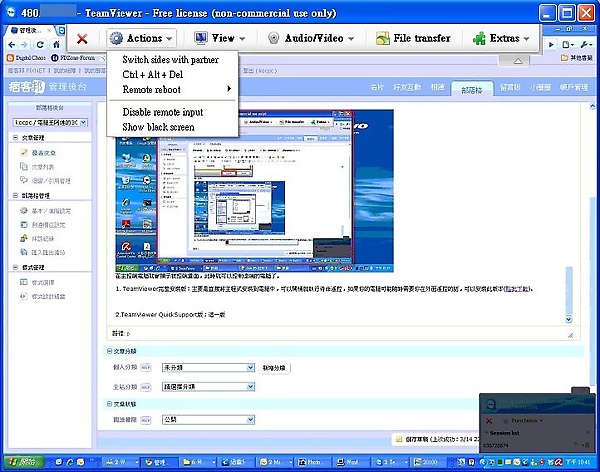Click the痞客邦 logo in header
This screenshot has width=600, height=472.
tap(27, 87)
